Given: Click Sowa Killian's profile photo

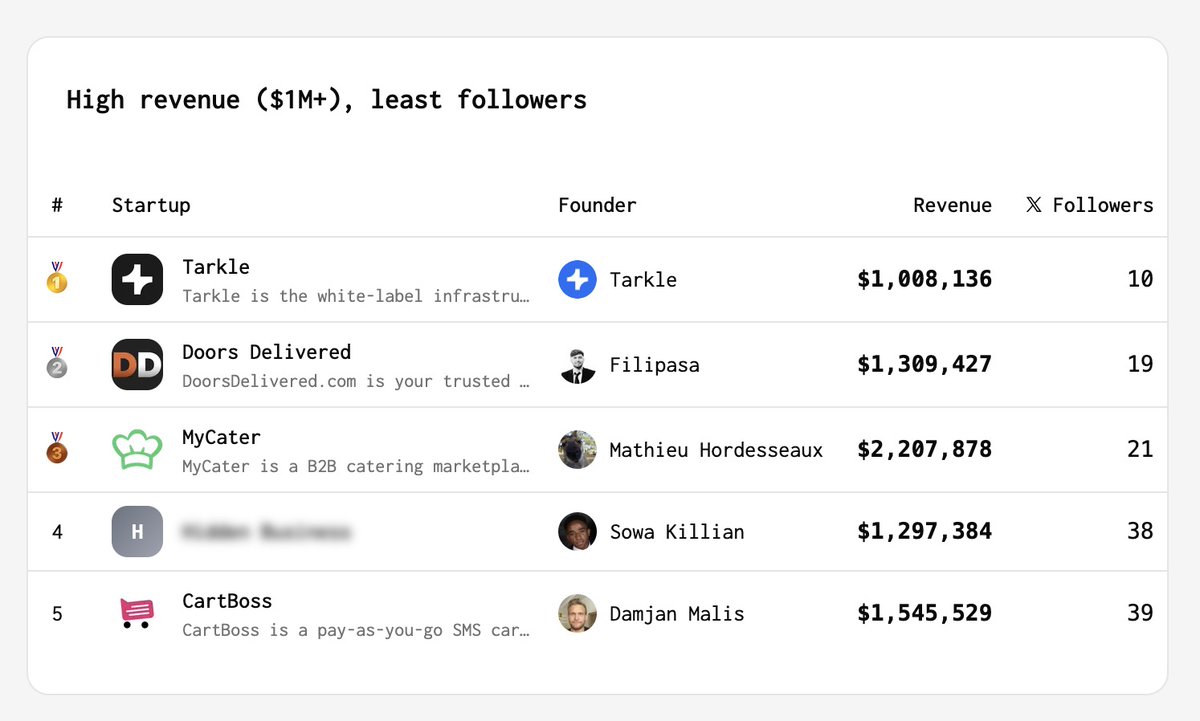Looking at the screenshot, I should 577,532.
